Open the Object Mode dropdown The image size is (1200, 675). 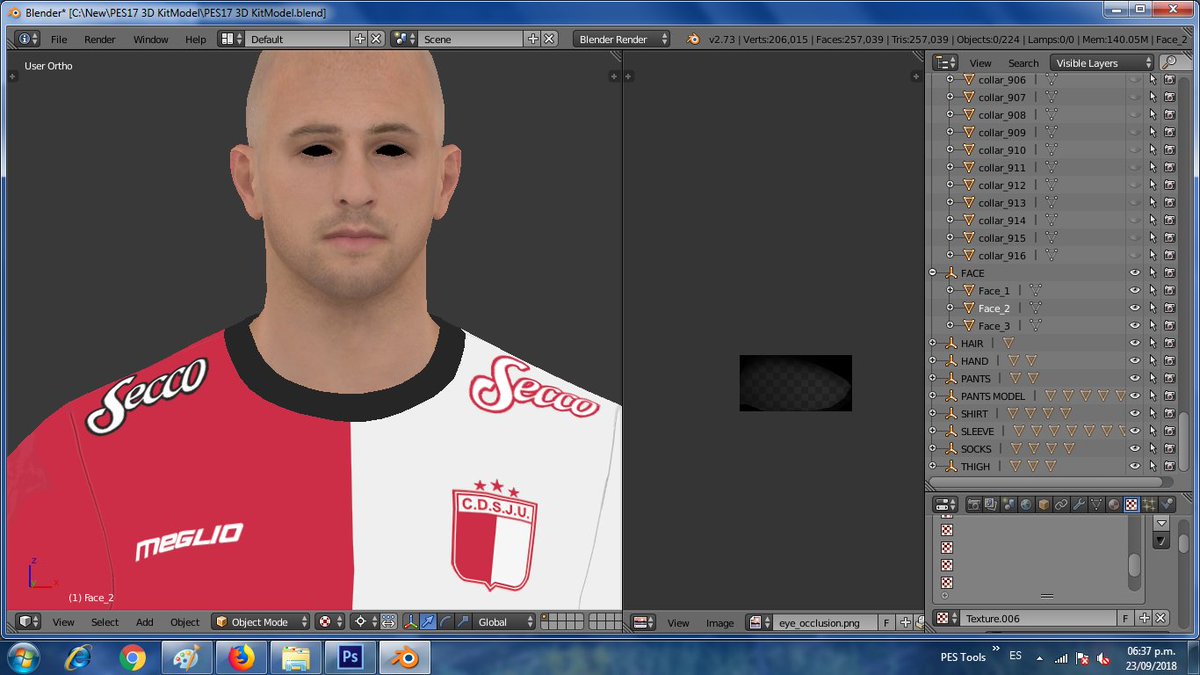(x=260, y=622)
